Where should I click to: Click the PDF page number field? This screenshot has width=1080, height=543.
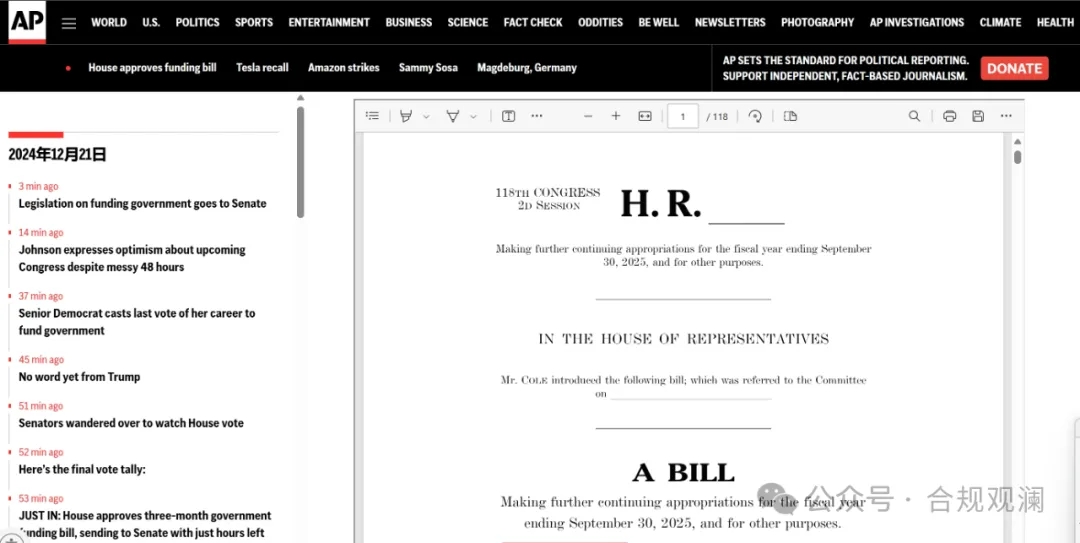tap(683, 116)
